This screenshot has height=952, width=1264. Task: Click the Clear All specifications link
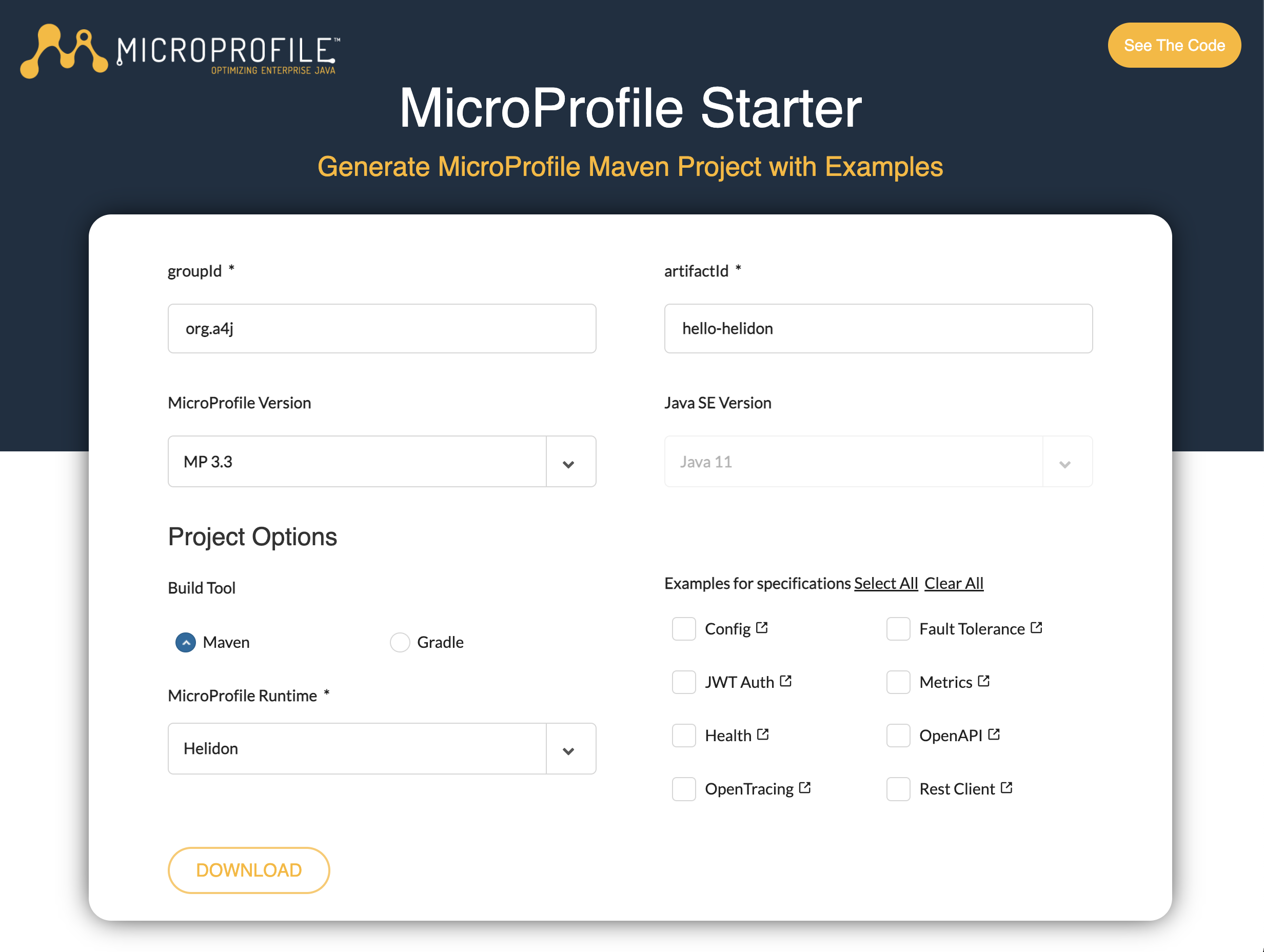pos(953,583)
